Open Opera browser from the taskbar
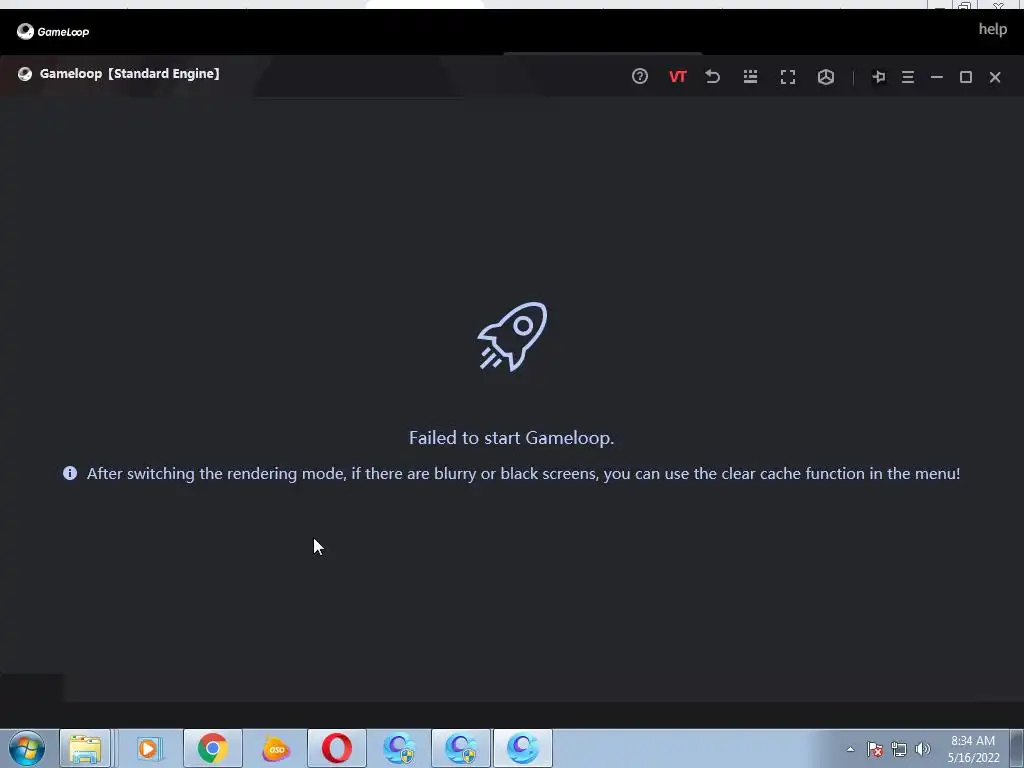 [337, 748]
